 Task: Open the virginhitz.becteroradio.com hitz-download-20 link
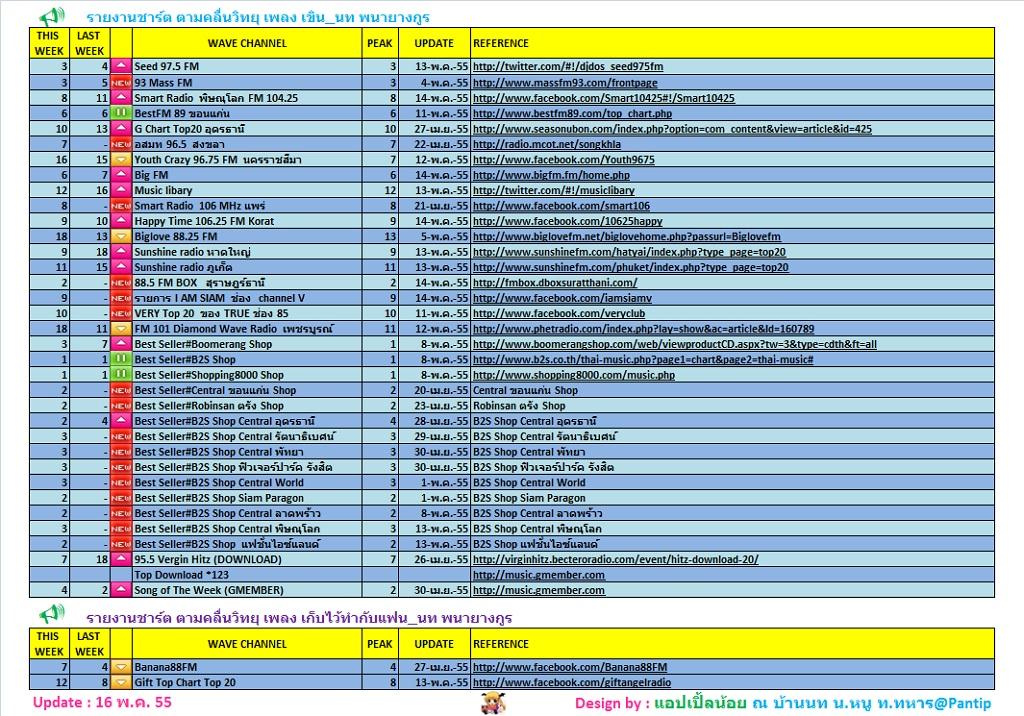point(615,559)
